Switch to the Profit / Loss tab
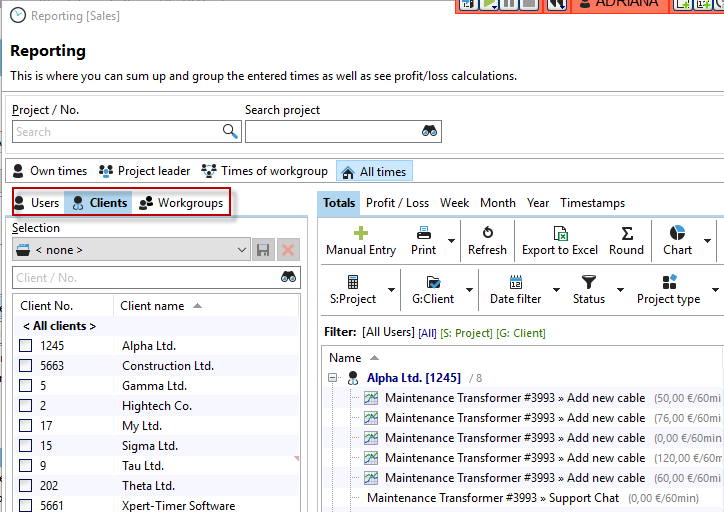This screenshot has height=512, width=724. coord(397,203)
